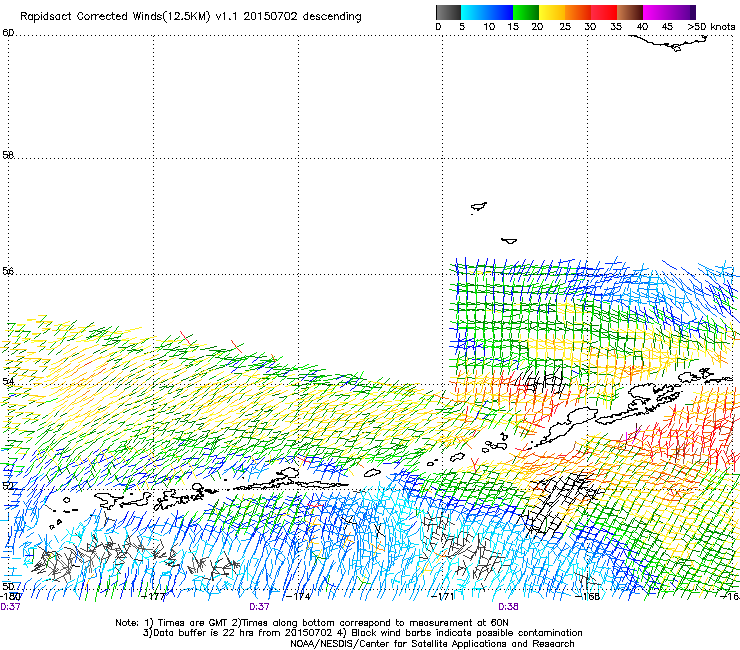
Task: Click the NOAA/NESDIS credit line
Action: point(432,644)
